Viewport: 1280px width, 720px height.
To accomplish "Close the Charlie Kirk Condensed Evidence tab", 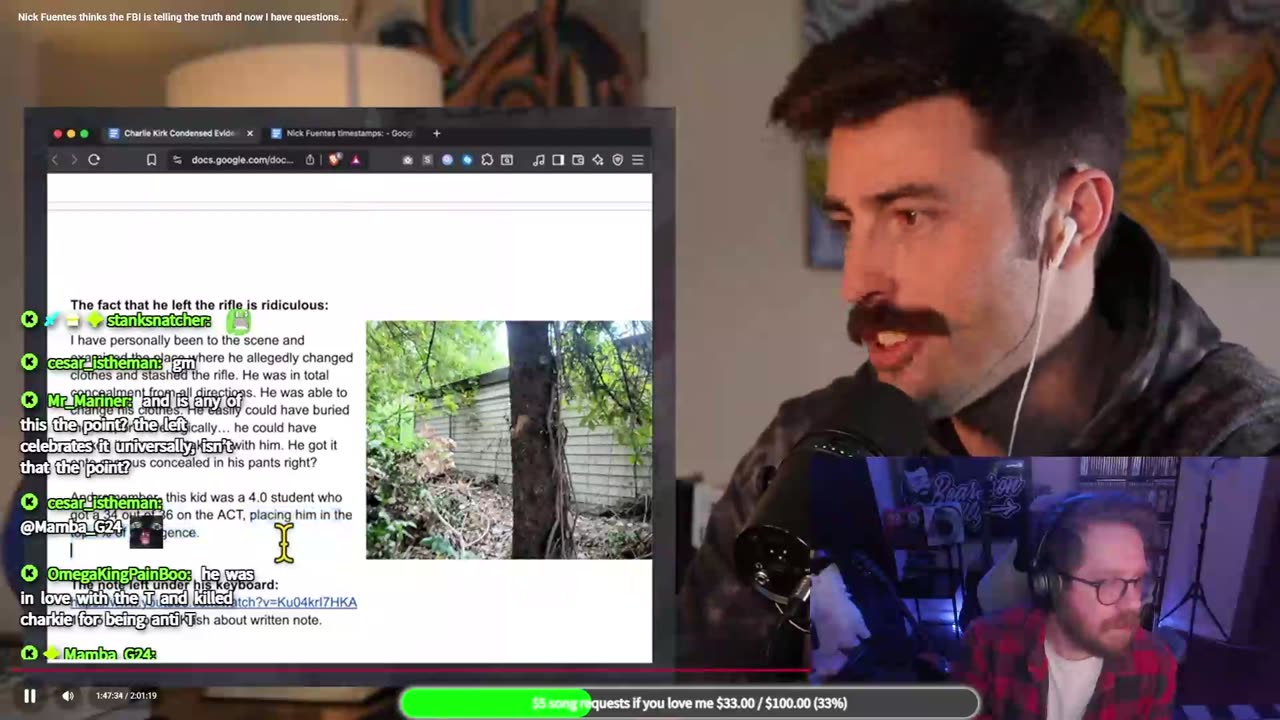I will 250,133.
